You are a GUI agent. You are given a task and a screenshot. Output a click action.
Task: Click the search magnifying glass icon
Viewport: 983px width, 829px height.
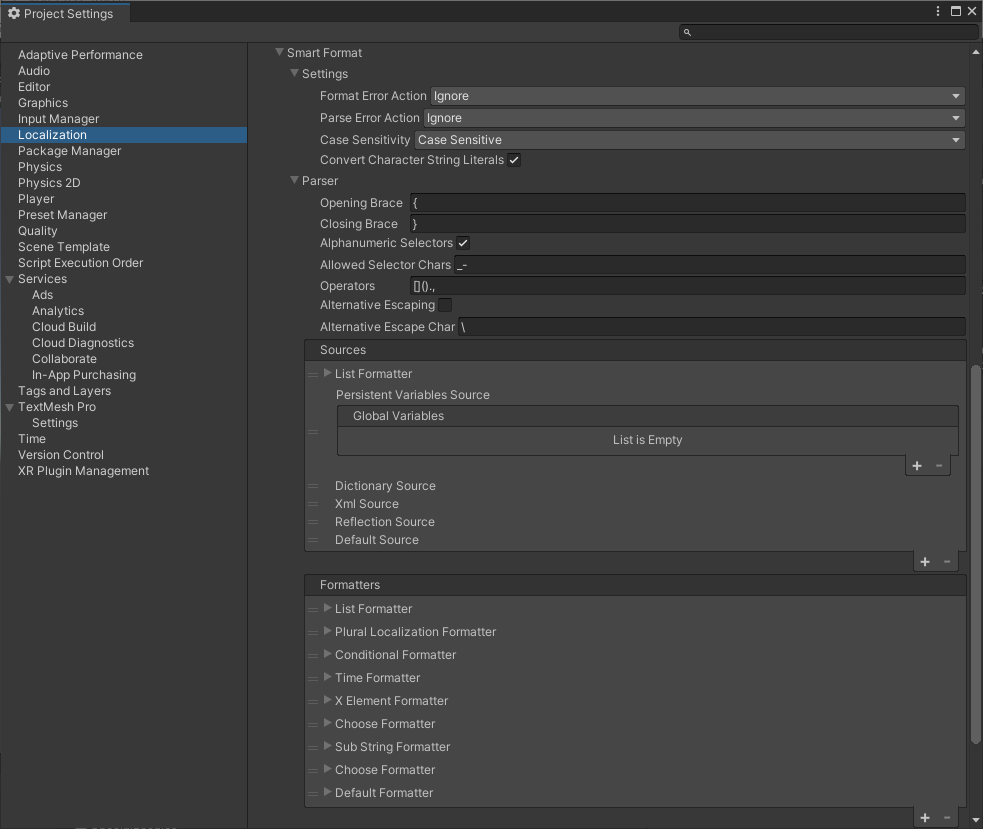pos(686,32)
